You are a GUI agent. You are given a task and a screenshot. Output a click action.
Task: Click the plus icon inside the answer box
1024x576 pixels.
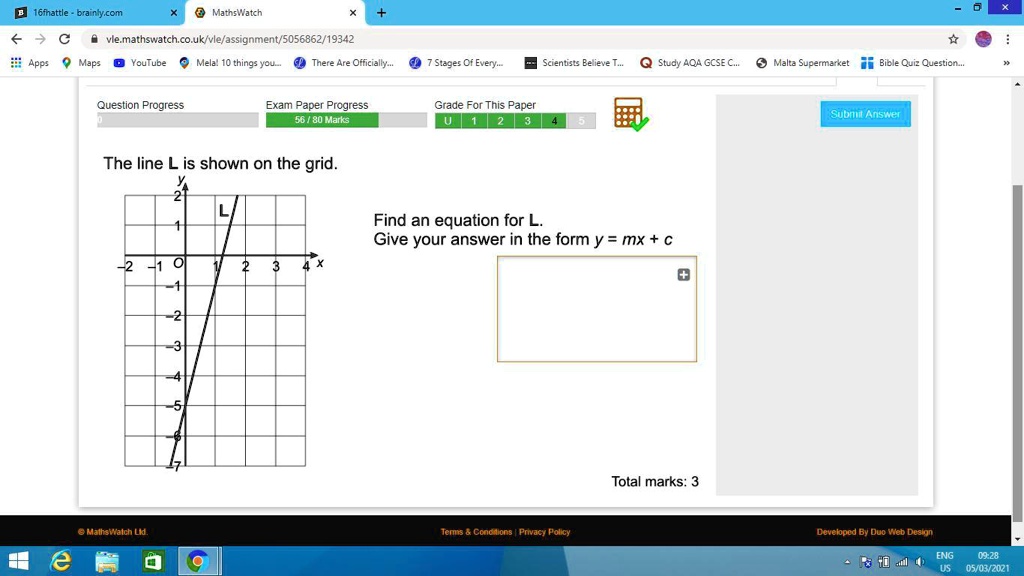[x=683, y=274]
